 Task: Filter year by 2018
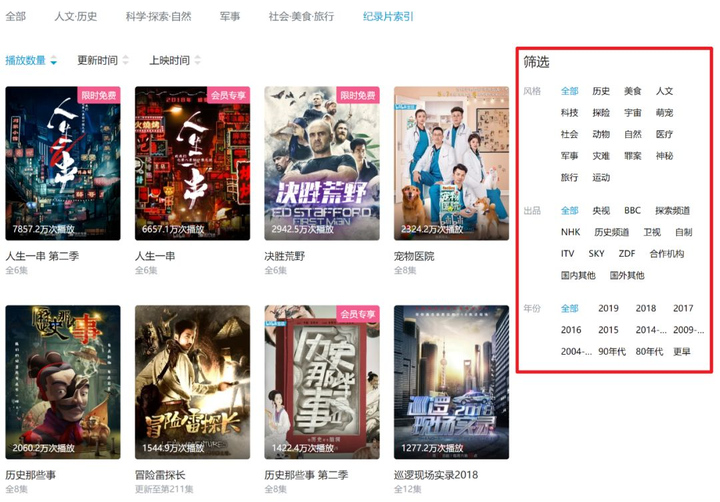(646, 308)
